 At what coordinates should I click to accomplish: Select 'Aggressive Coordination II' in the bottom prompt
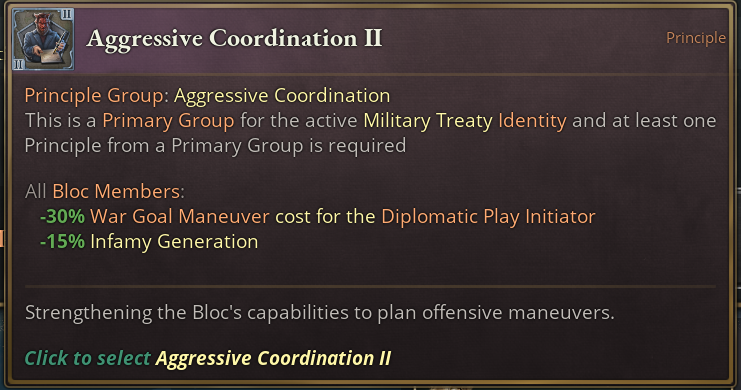pyautogui.click(x=274, y=358)
